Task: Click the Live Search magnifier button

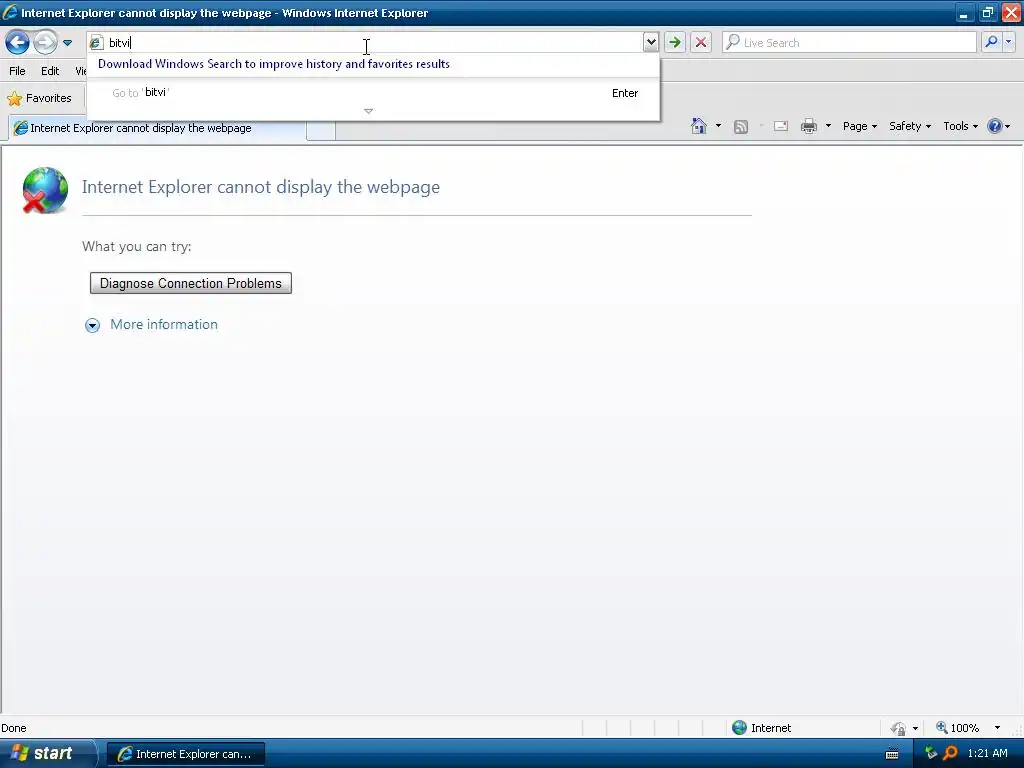Action: click(991, 42)
